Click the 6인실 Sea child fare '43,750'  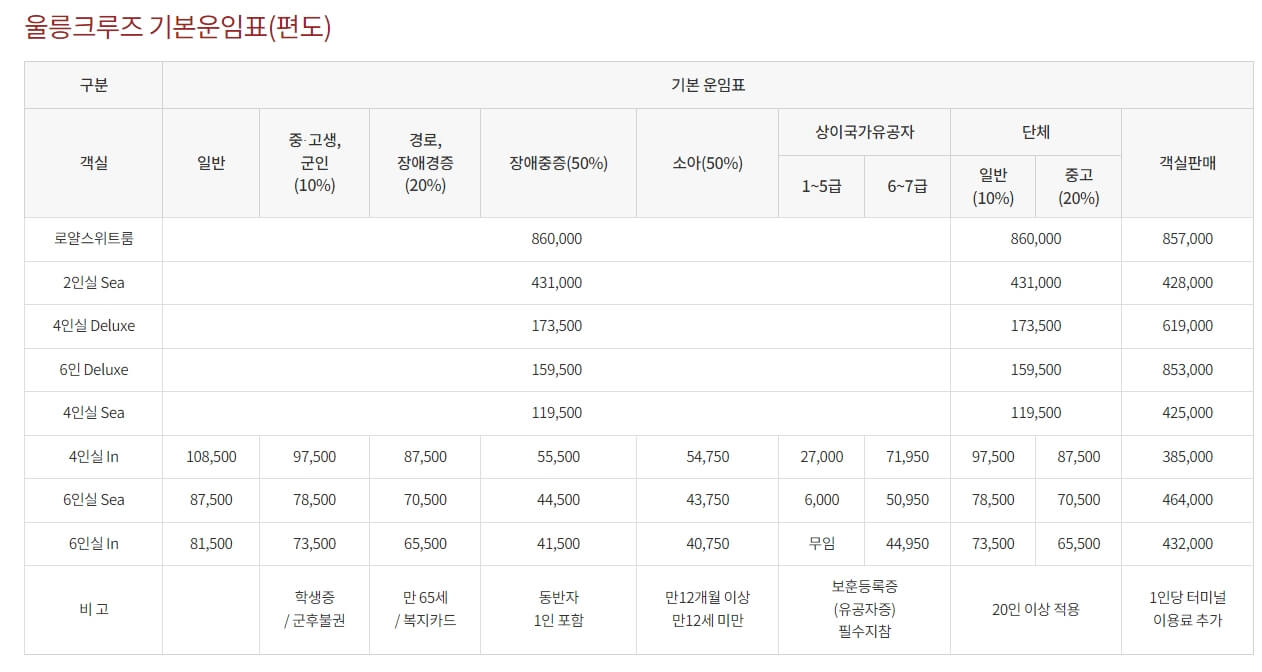pos(708,500)
